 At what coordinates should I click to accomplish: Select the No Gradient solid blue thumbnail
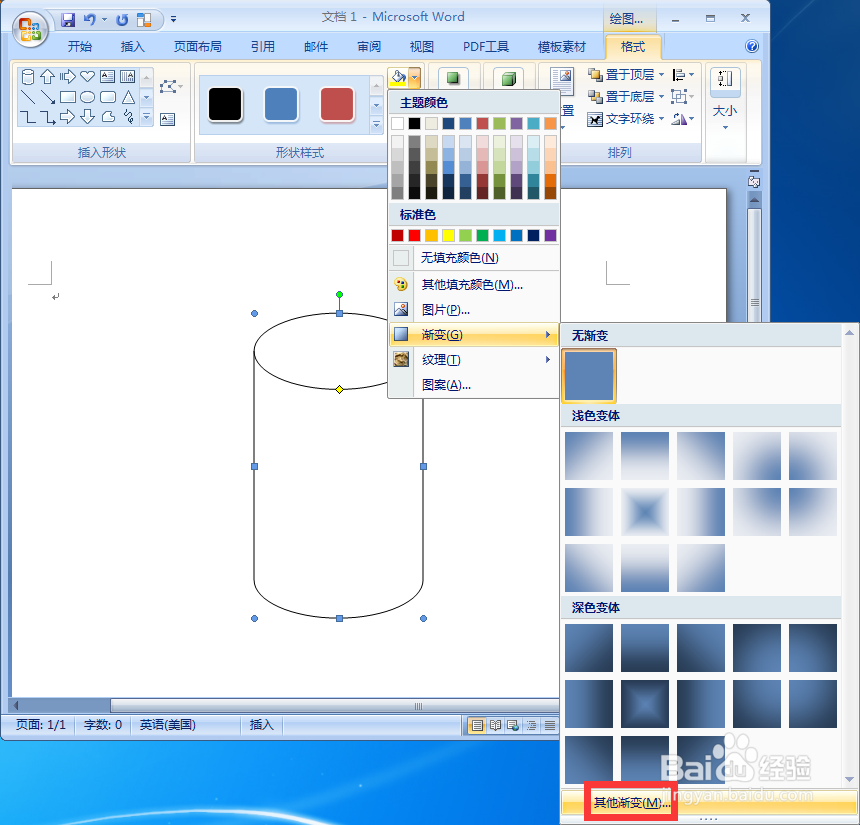(589, 376)
